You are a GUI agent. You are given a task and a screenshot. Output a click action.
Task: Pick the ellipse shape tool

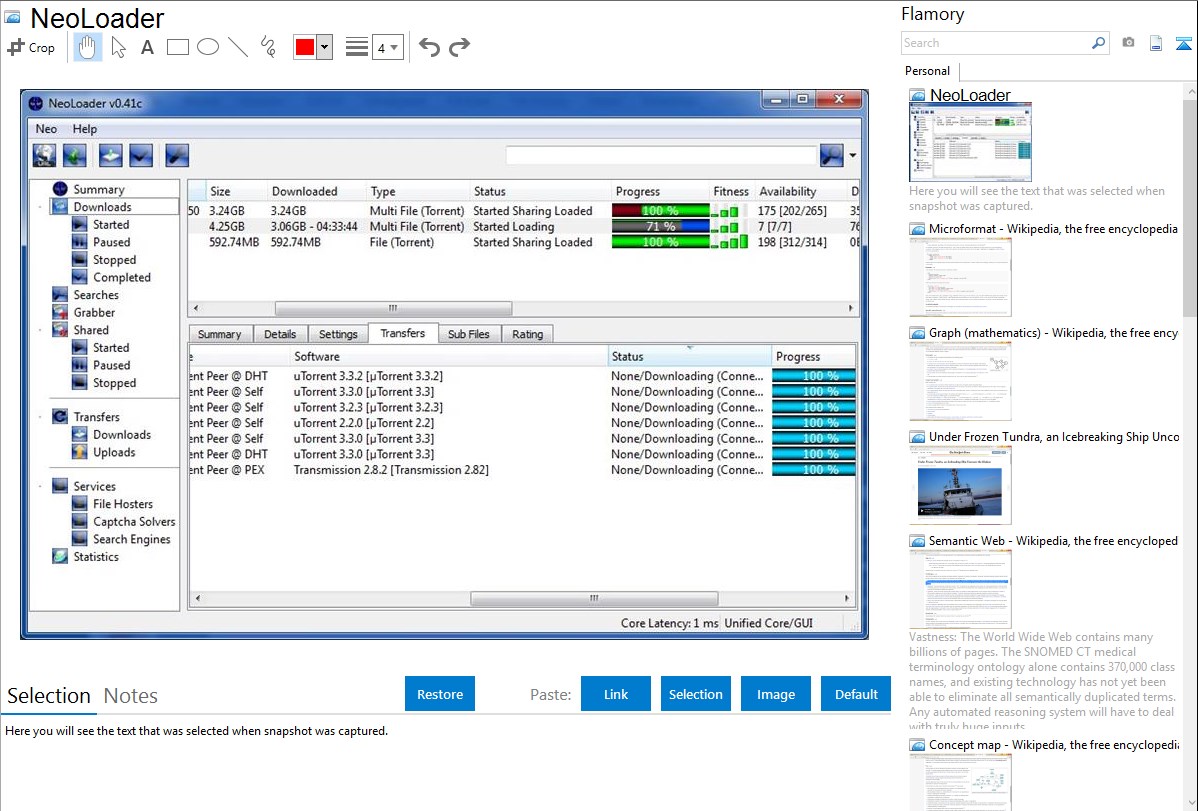(208, 47)
